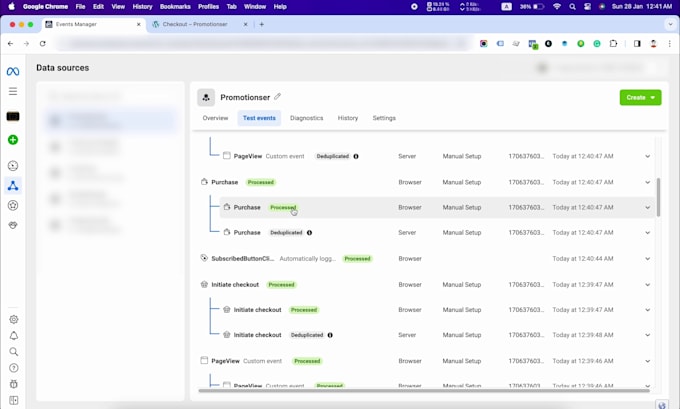Viewport: 680px width, 409px height.
Task: Open a new Chrome tab
Action: 262,24
